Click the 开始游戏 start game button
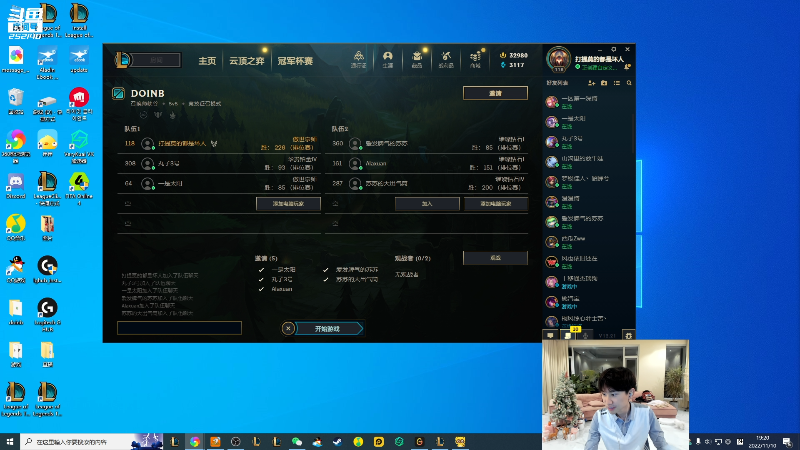The width and height of the screenshot is (800, 450). pyautogui.click(x=328, y=329)
